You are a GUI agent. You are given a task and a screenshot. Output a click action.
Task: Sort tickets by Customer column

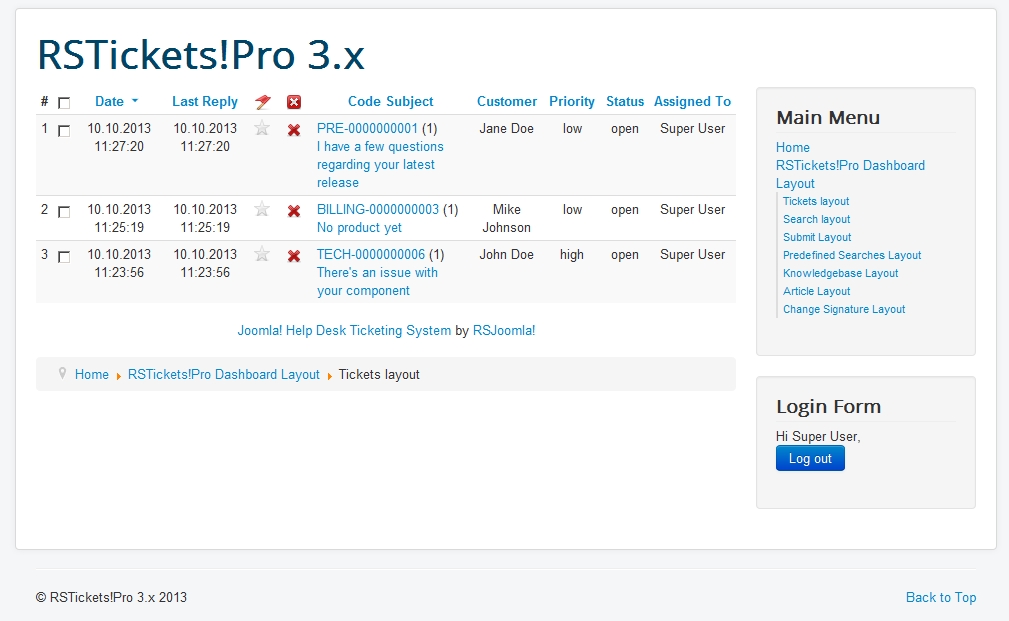click(506, 101)
